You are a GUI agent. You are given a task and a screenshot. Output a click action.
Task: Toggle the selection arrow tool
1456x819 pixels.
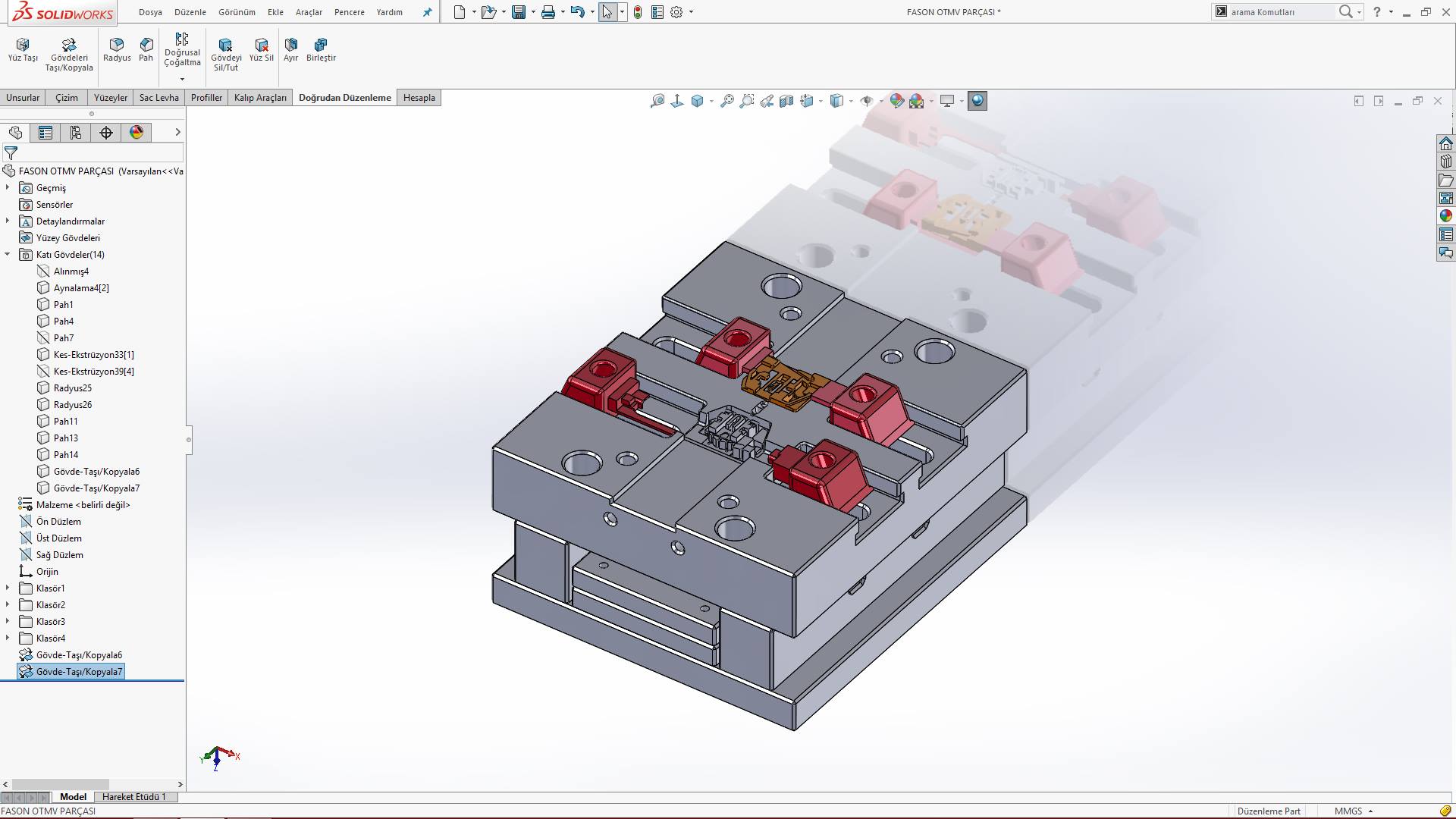click(x=607, y=12)
